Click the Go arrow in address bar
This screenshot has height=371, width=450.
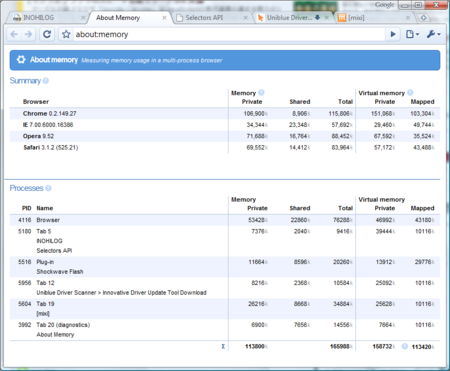(x=393, y=34)
